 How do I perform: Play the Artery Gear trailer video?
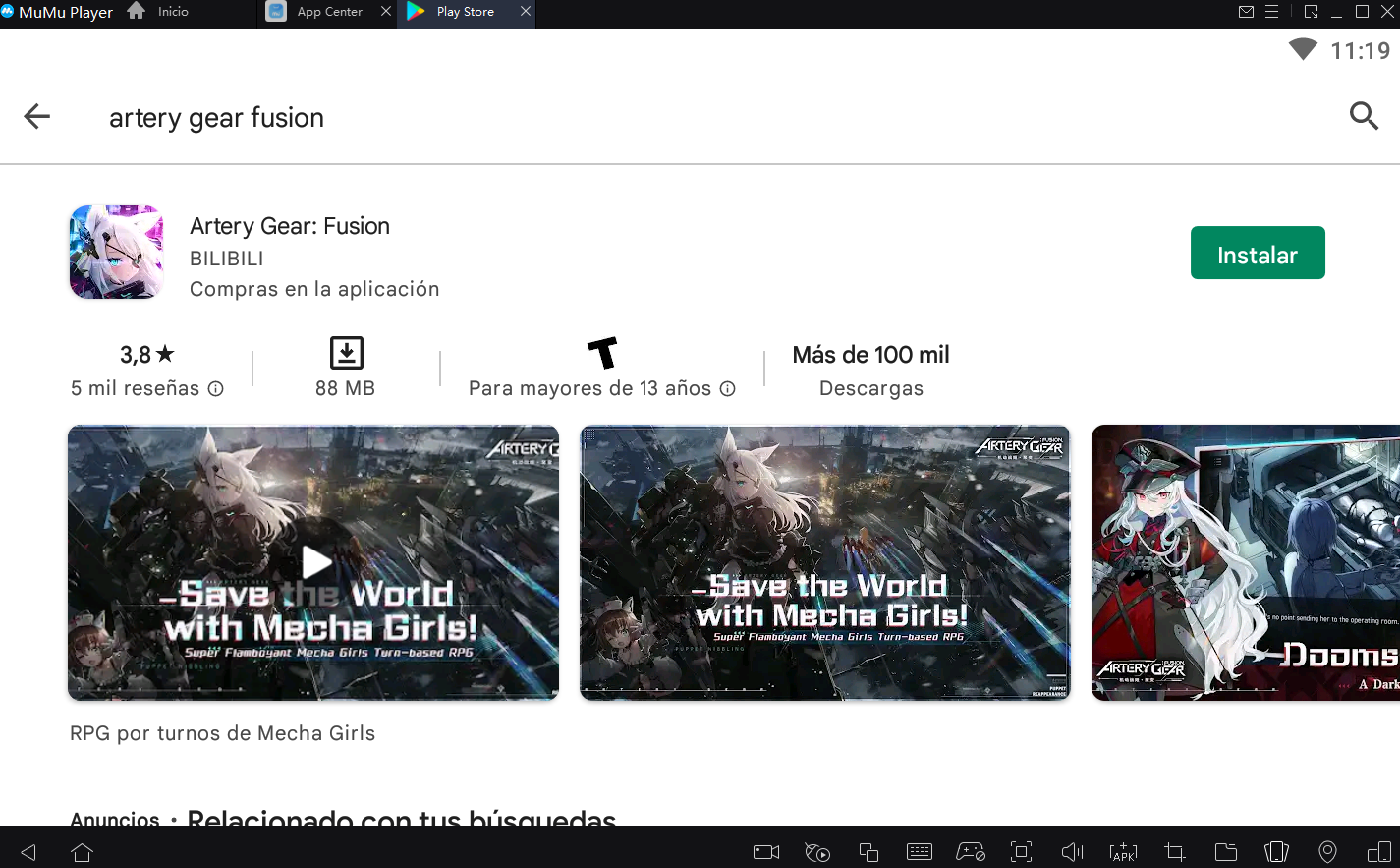point(314,562)
